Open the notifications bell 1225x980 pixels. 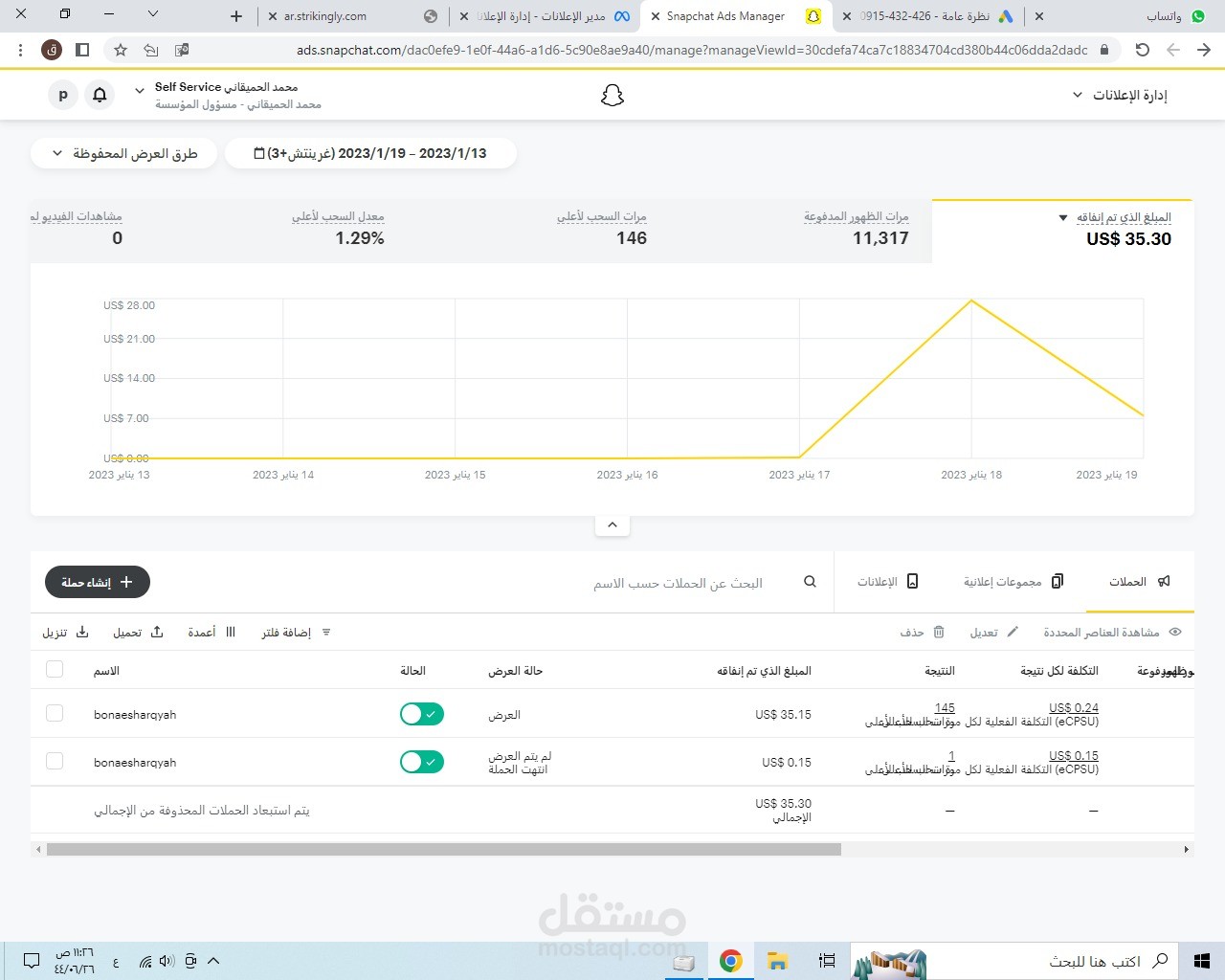[x=100, y=95]
